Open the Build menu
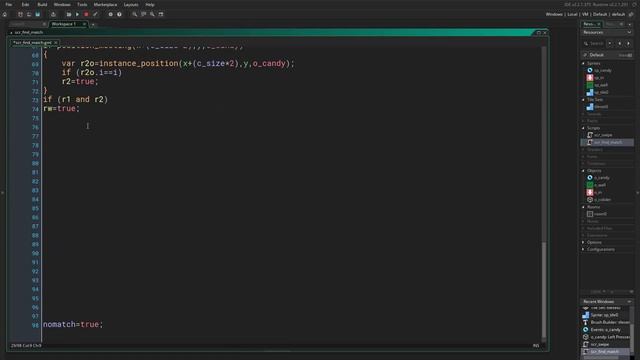 [x=42, y=4]
